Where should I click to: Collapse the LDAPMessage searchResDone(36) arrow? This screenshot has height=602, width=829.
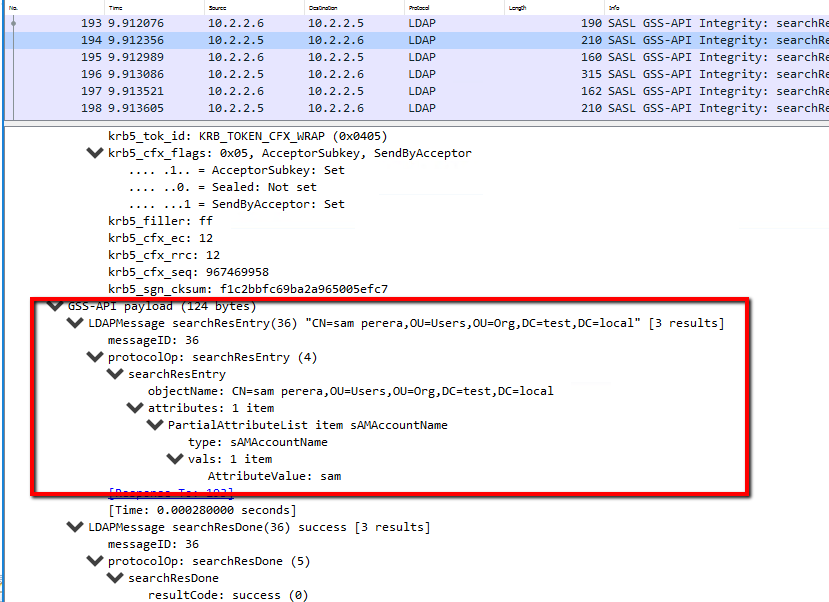[x=75, y=527]
